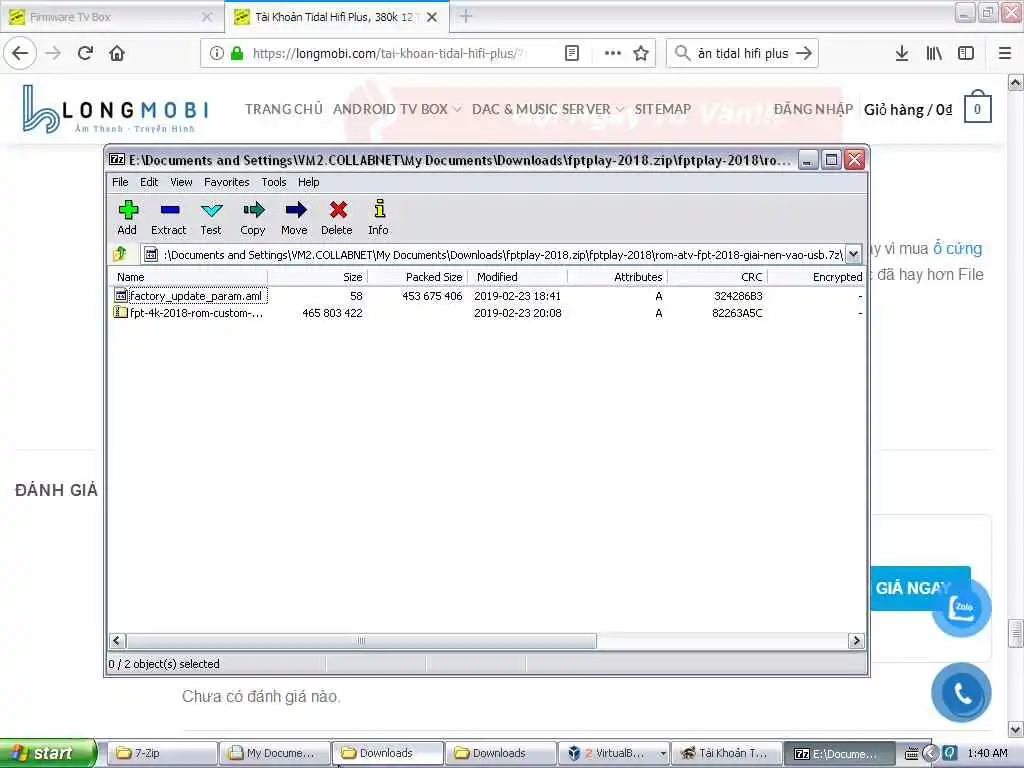
Task: Open a new Firefox tab
Action: [x=466, y=16]
